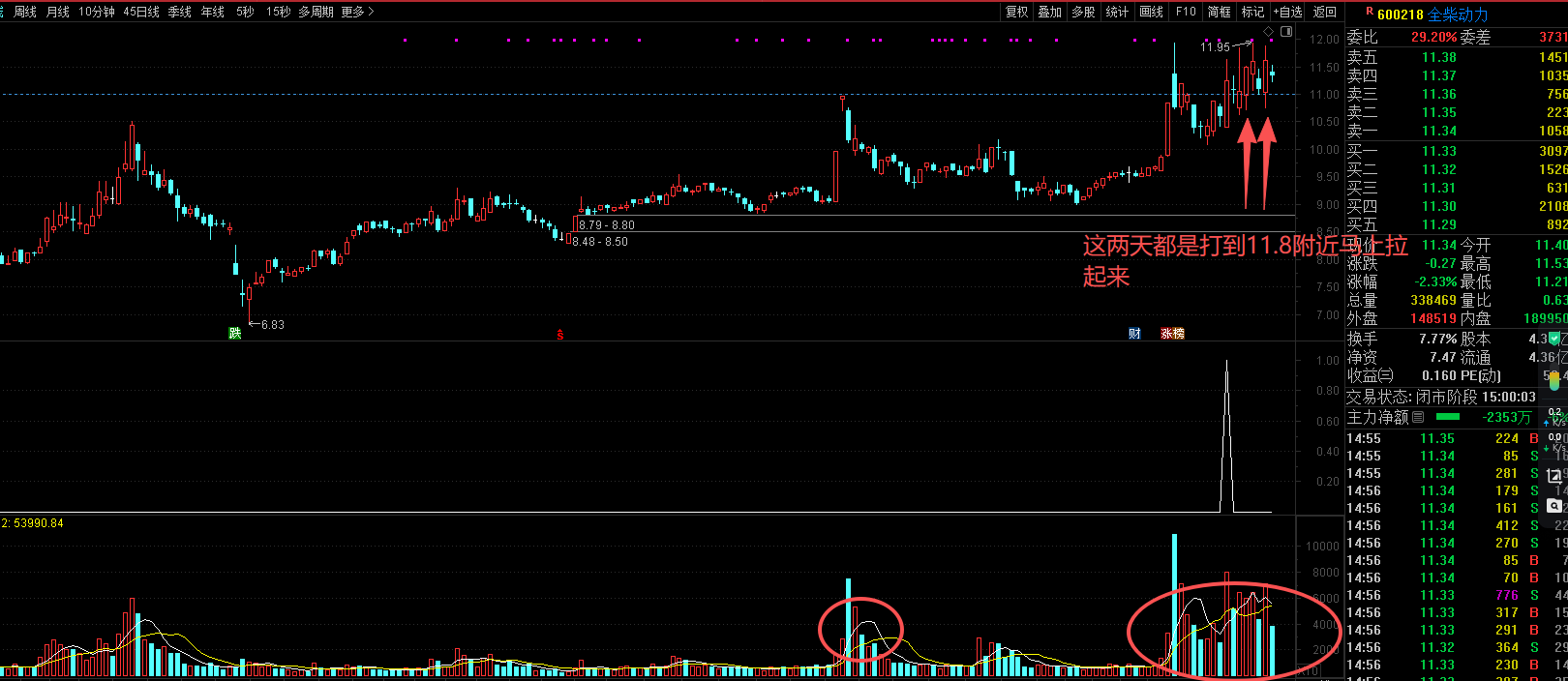Click the 涨幅 value -2.33%
1568x681 pixels.
coord(1435,281)
